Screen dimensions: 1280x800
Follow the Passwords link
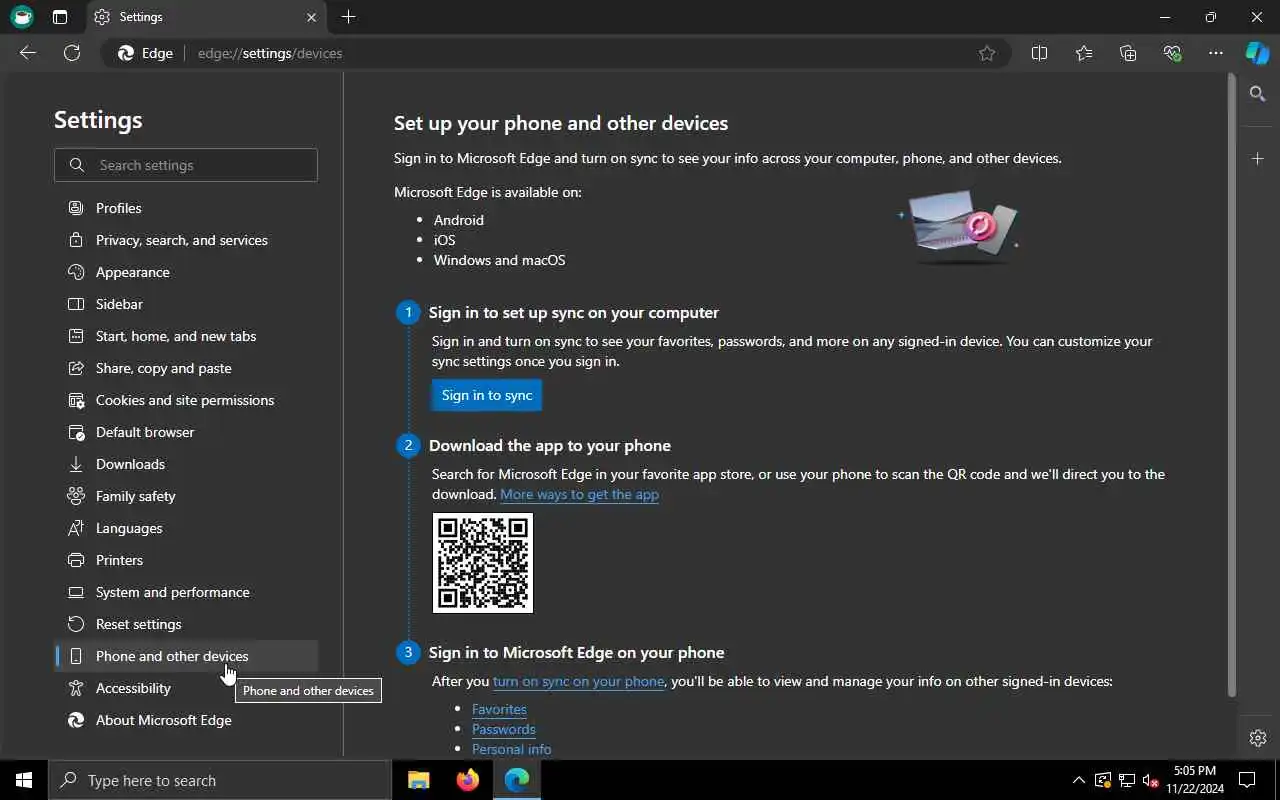(504, 729)
